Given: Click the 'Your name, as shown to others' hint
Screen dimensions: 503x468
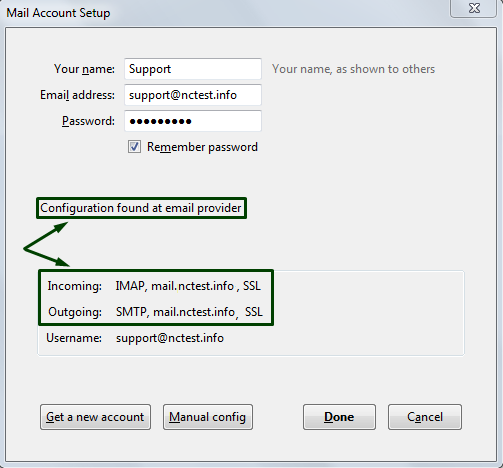Looking at the screenshot, I should coord(353,69).
